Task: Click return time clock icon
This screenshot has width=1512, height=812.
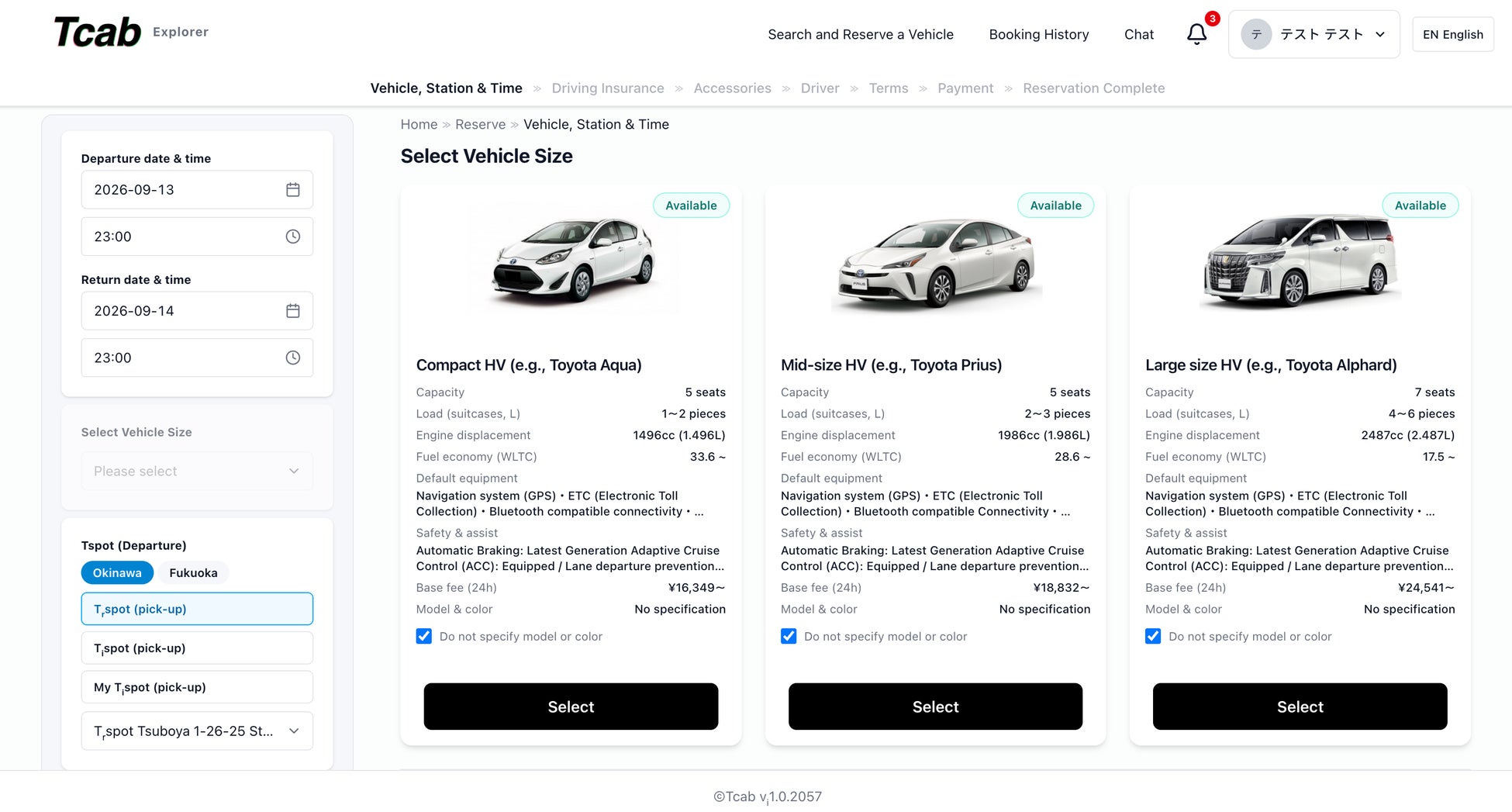Action: [x=292, y=358]
